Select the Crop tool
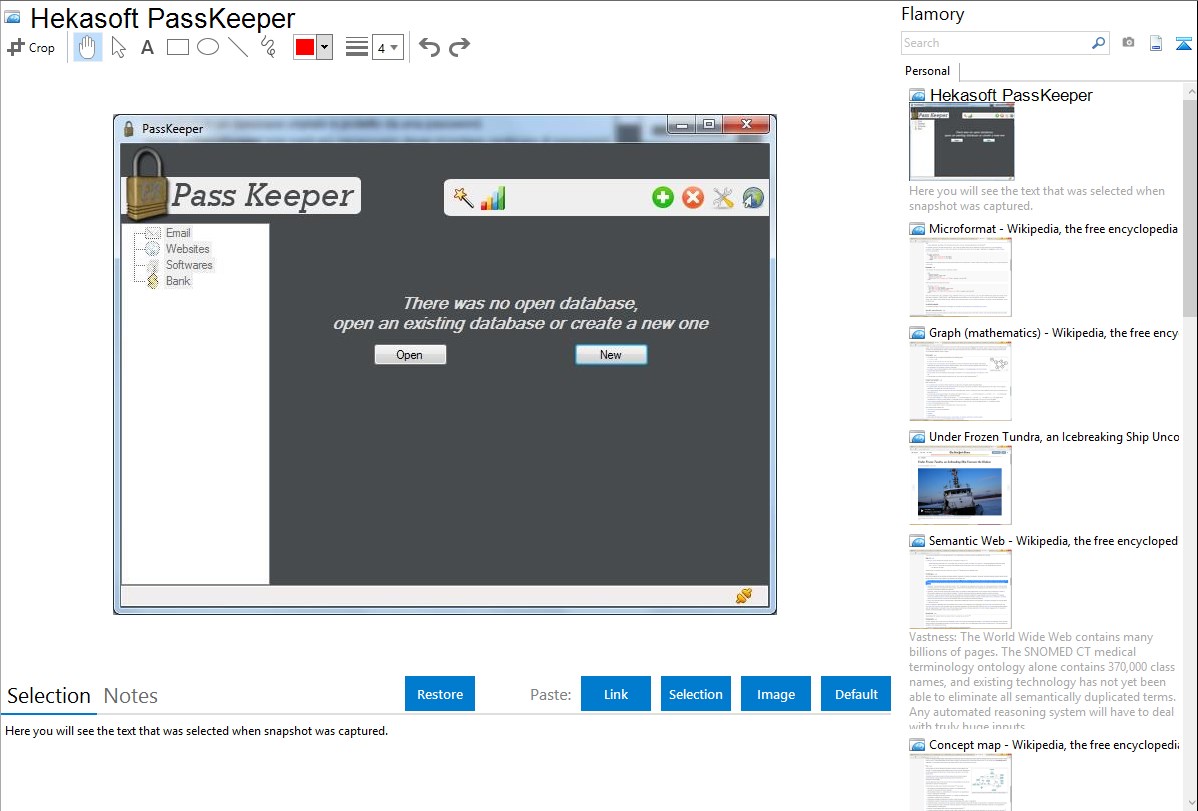This screenshot has height=811, width=1198. (31, 47)
